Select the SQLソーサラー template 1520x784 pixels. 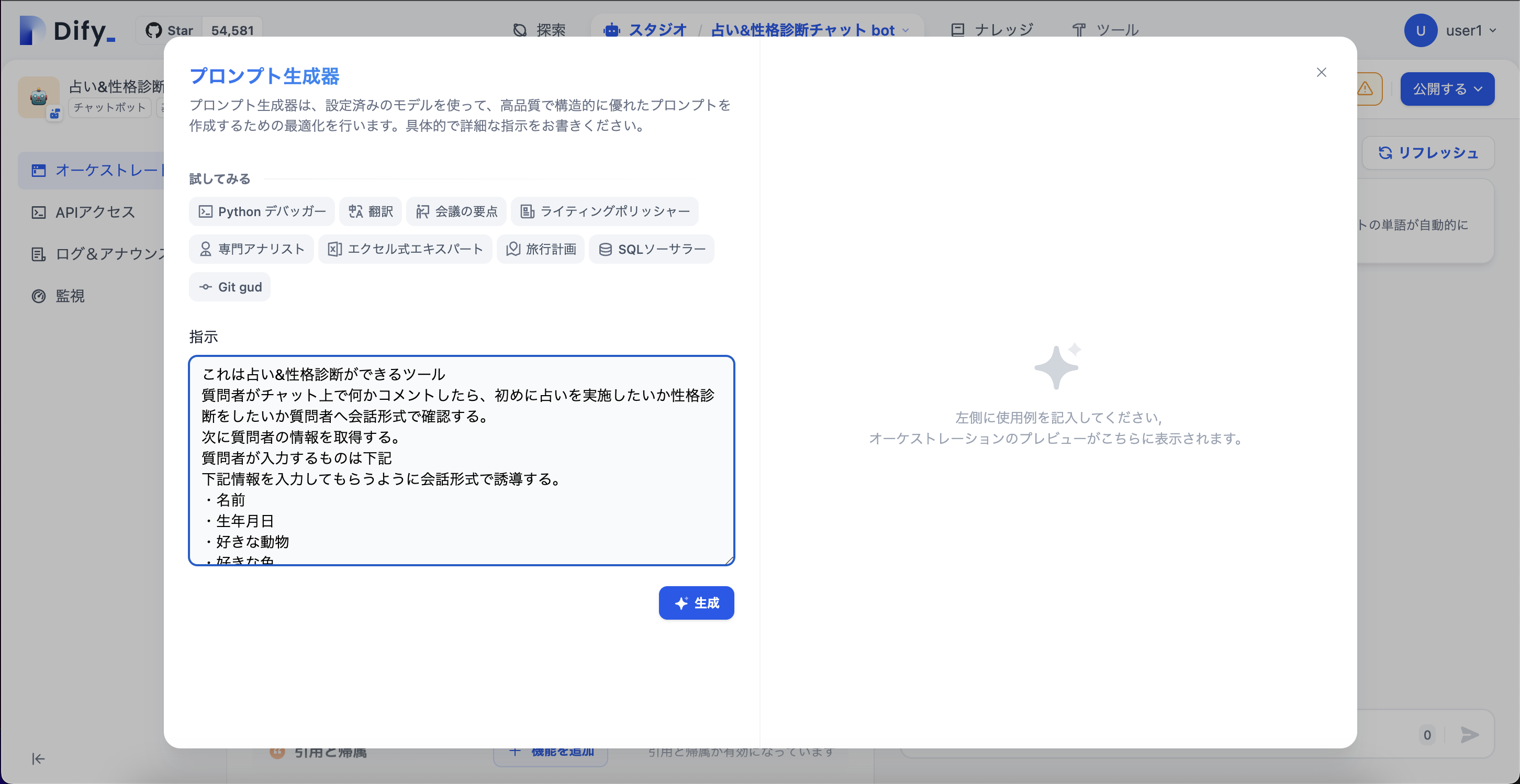click(x=651, y=249)
